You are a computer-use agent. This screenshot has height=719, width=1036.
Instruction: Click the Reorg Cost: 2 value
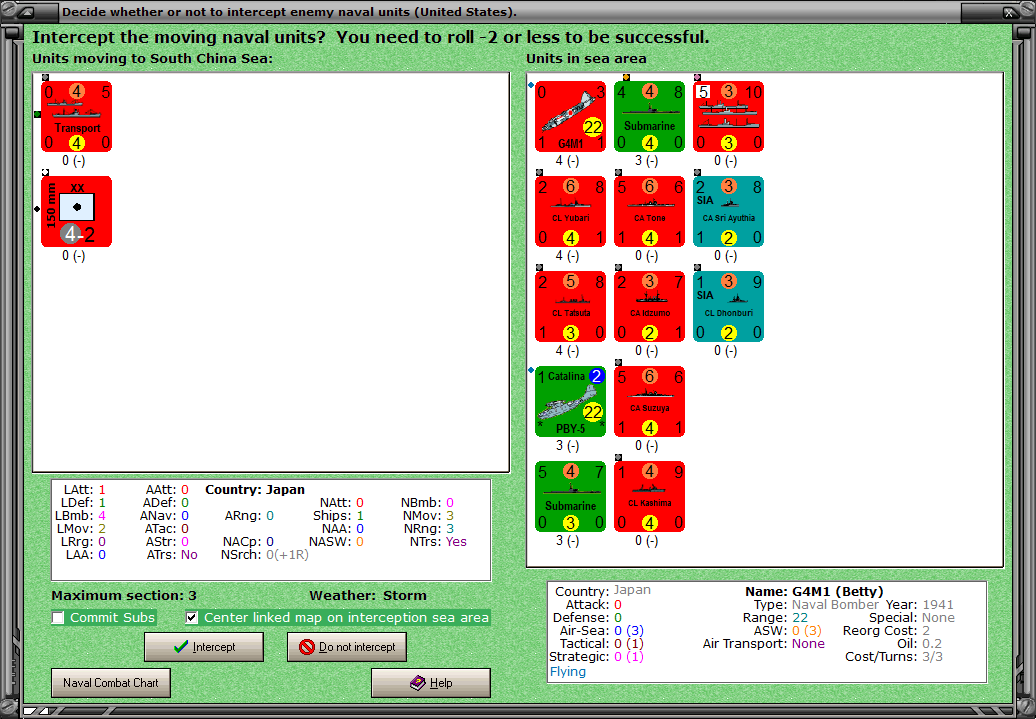click(886, 630)
